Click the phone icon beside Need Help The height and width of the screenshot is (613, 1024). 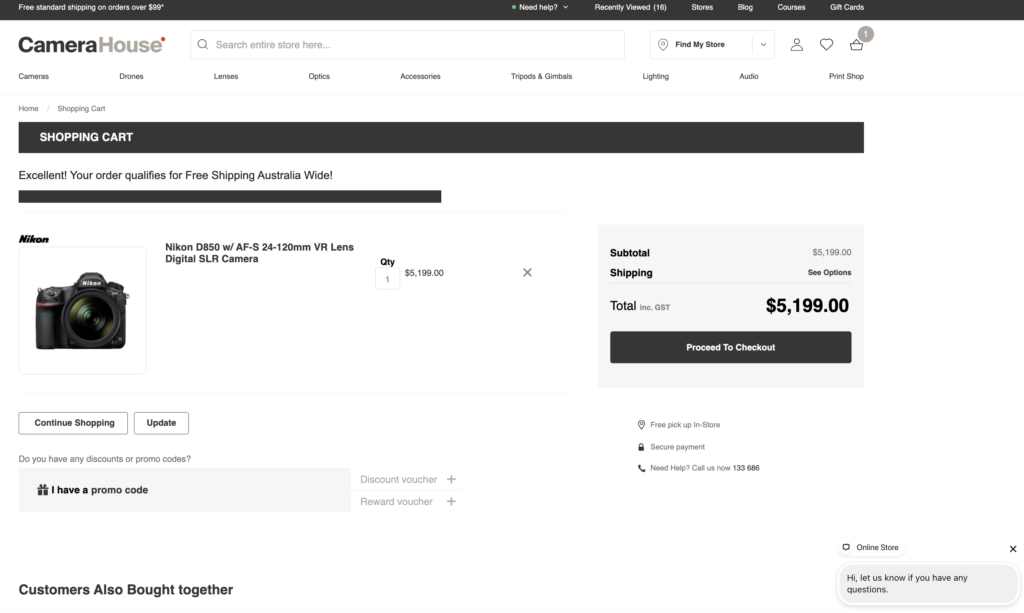tap(641, 468)
